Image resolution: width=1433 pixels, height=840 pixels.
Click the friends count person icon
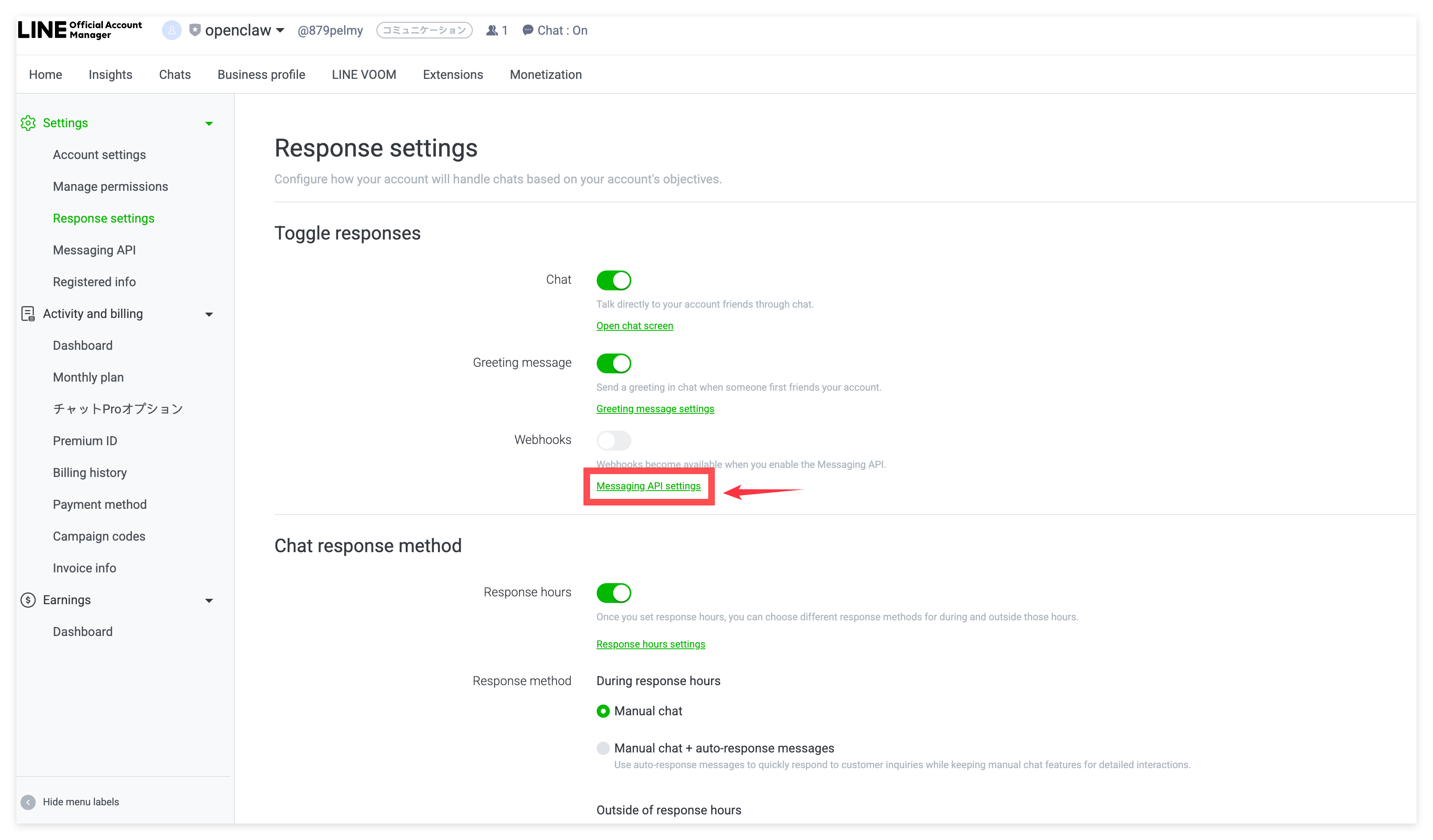[x=492, y=30]
